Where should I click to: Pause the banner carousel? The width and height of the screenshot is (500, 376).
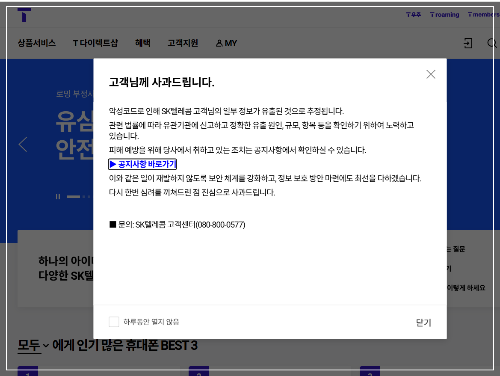tap(58, 197)
